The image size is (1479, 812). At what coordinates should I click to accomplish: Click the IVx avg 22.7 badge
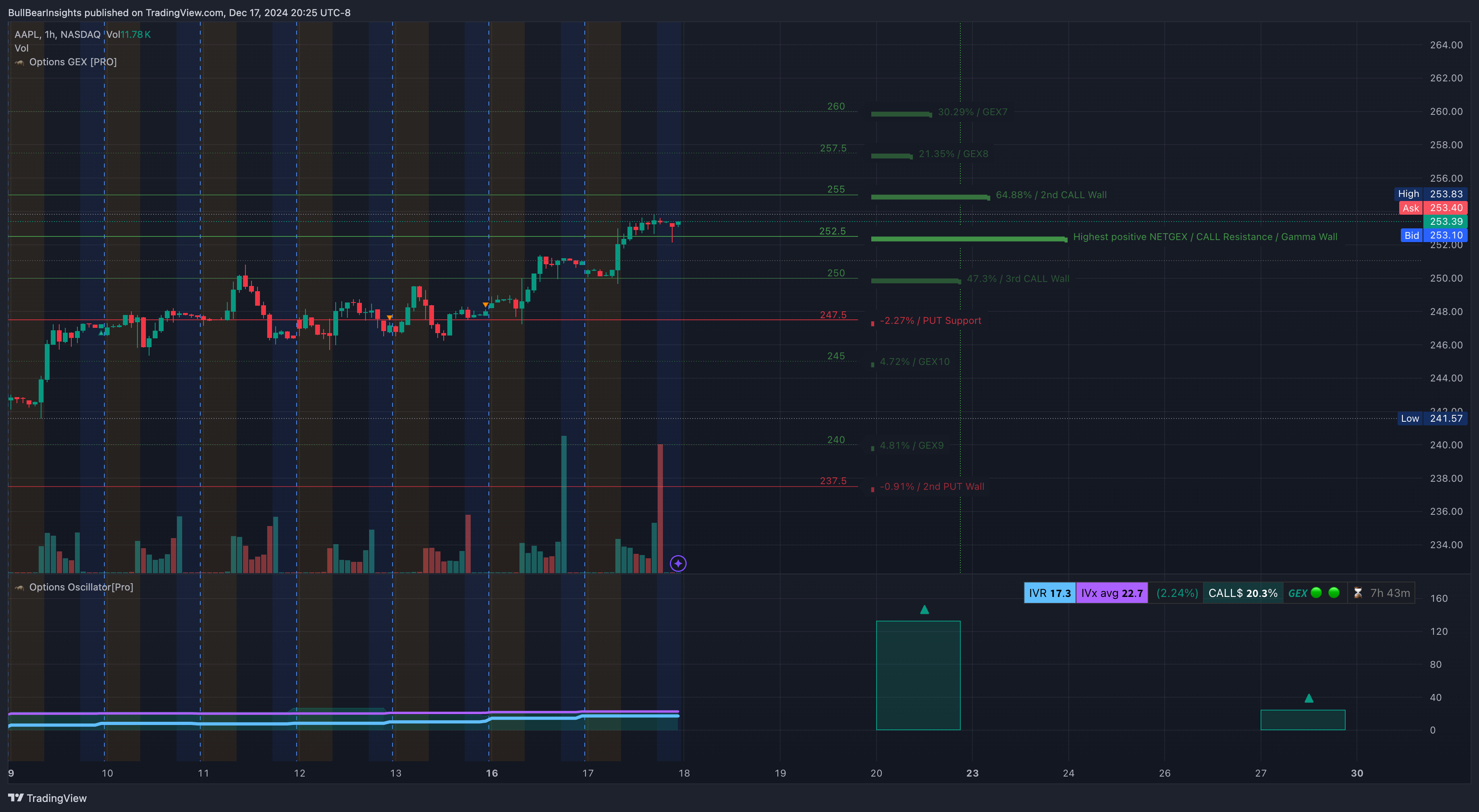[x=1111, y=593]
